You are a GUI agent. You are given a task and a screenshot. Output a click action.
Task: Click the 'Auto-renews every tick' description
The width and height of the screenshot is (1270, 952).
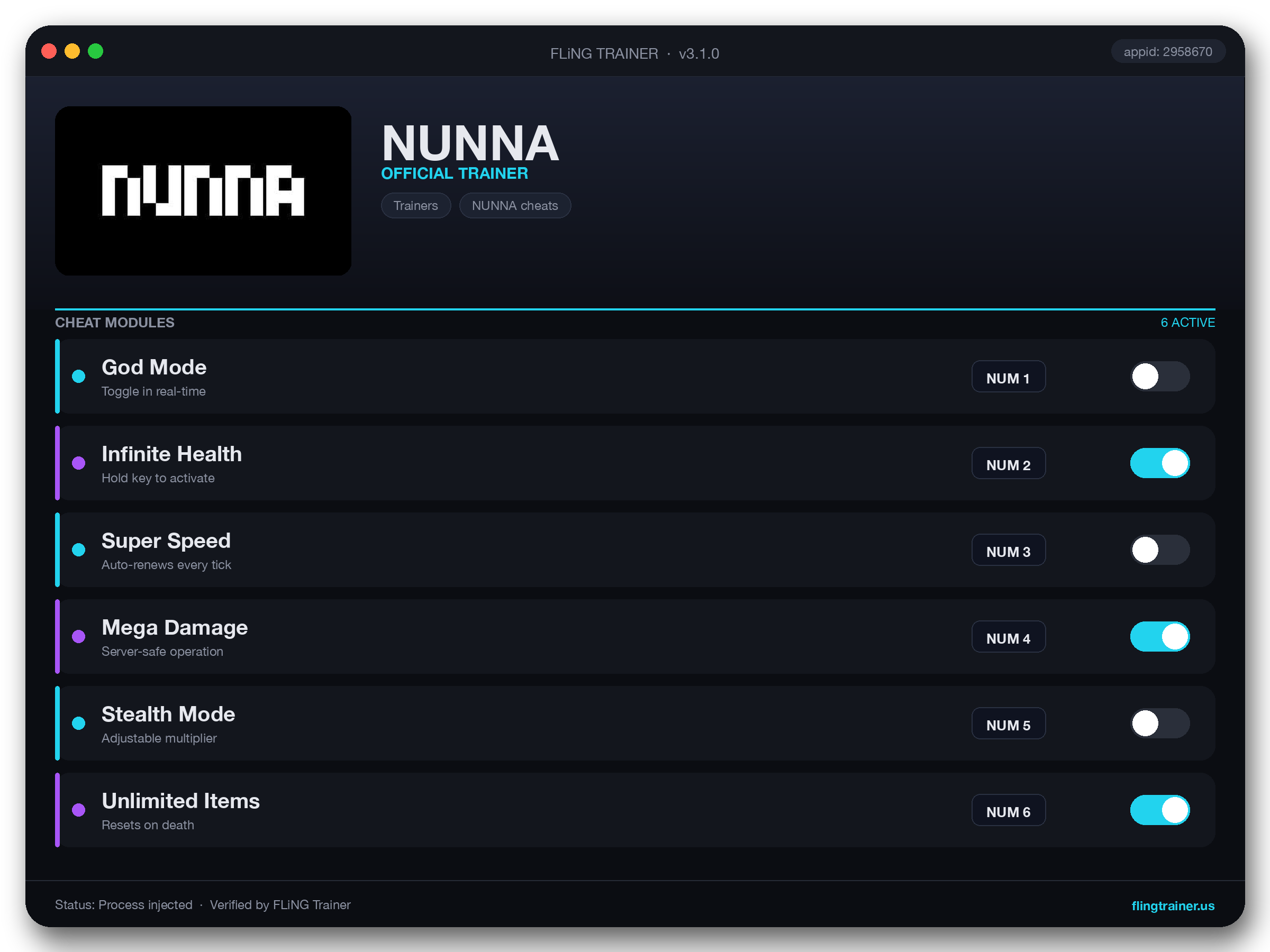pyautogui.click(x=167, y=565)
